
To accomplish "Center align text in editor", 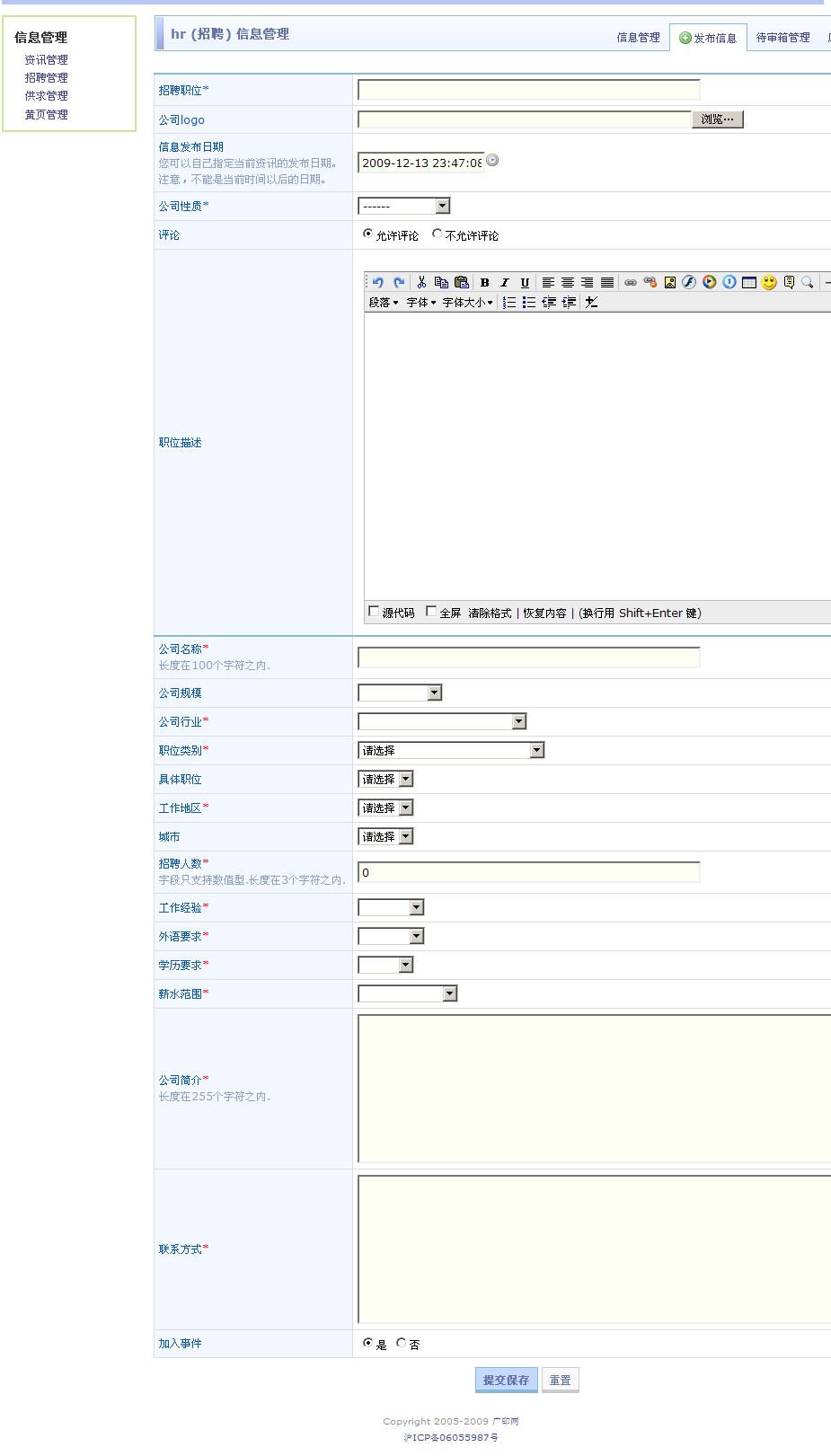I will [568, 282].
